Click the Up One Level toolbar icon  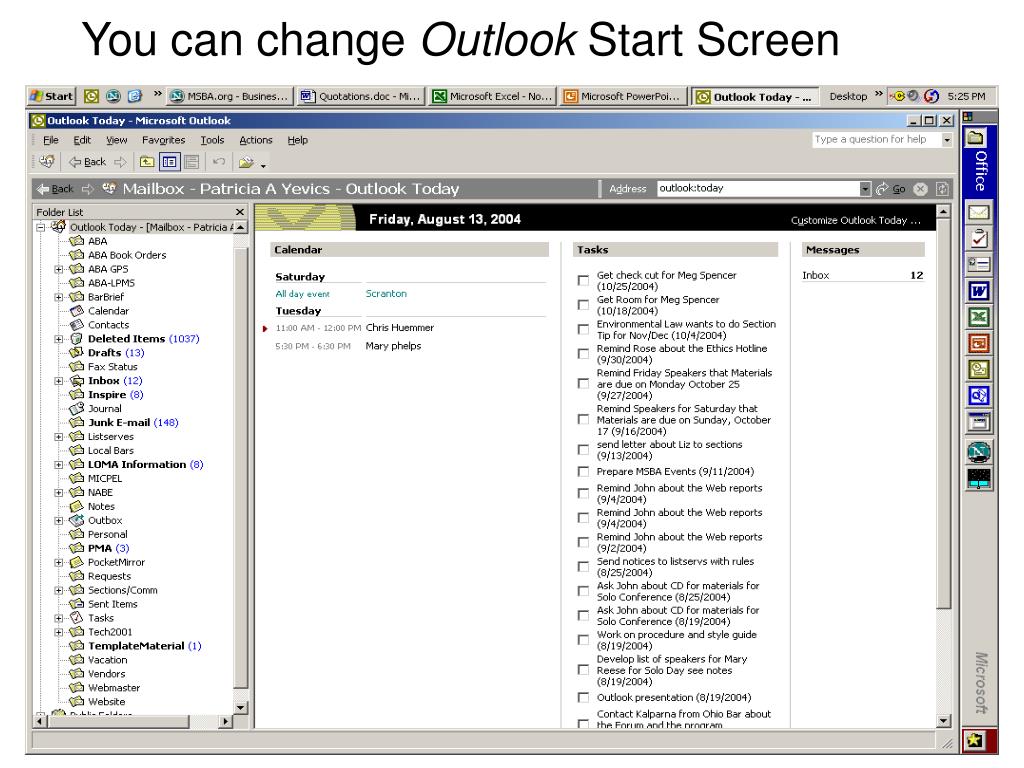147,162
